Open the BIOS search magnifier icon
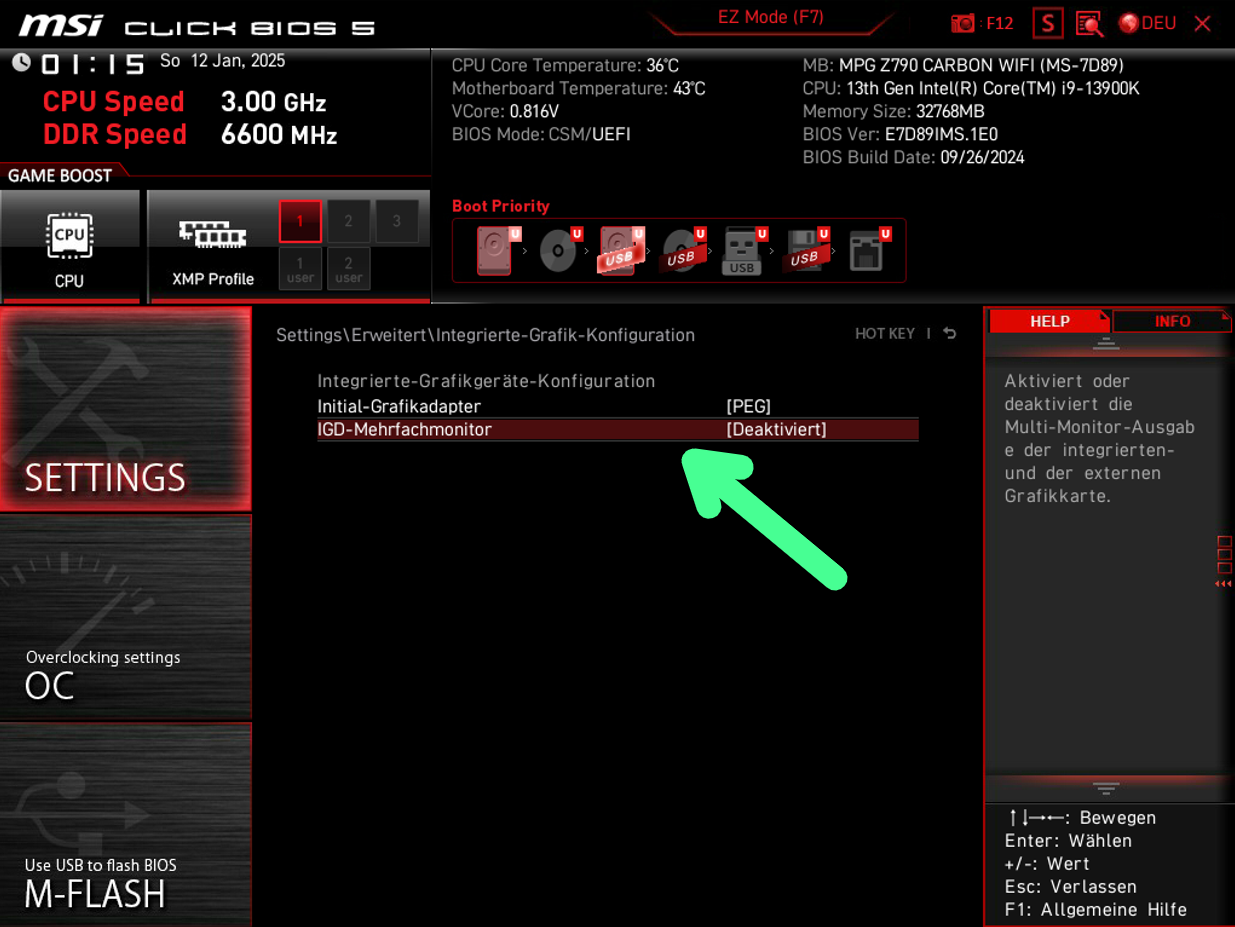1235x927 pixels. pos(1089,23)
